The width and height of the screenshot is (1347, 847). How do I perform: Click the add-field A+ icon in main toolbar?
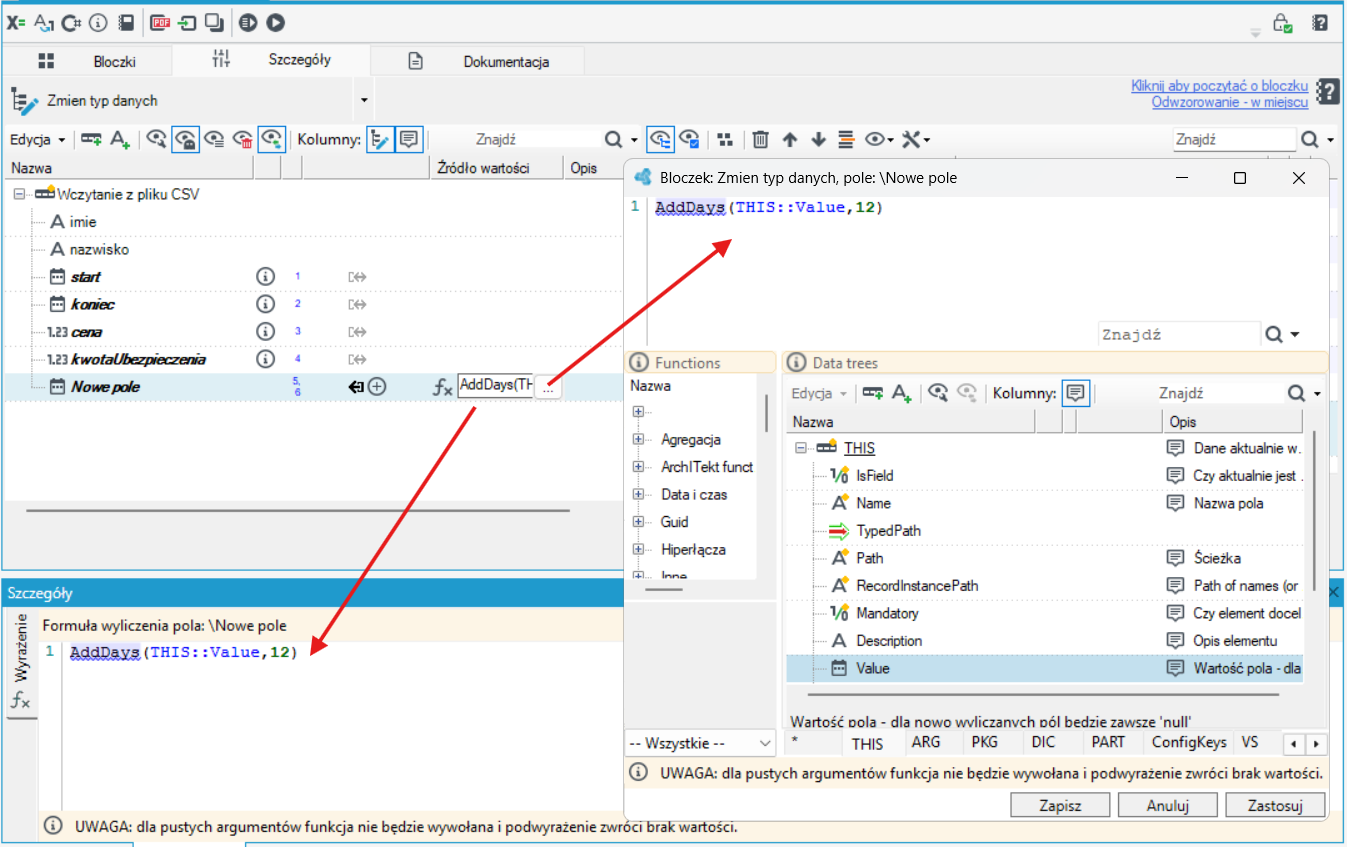pyautogui.click(x=120, y=139)
